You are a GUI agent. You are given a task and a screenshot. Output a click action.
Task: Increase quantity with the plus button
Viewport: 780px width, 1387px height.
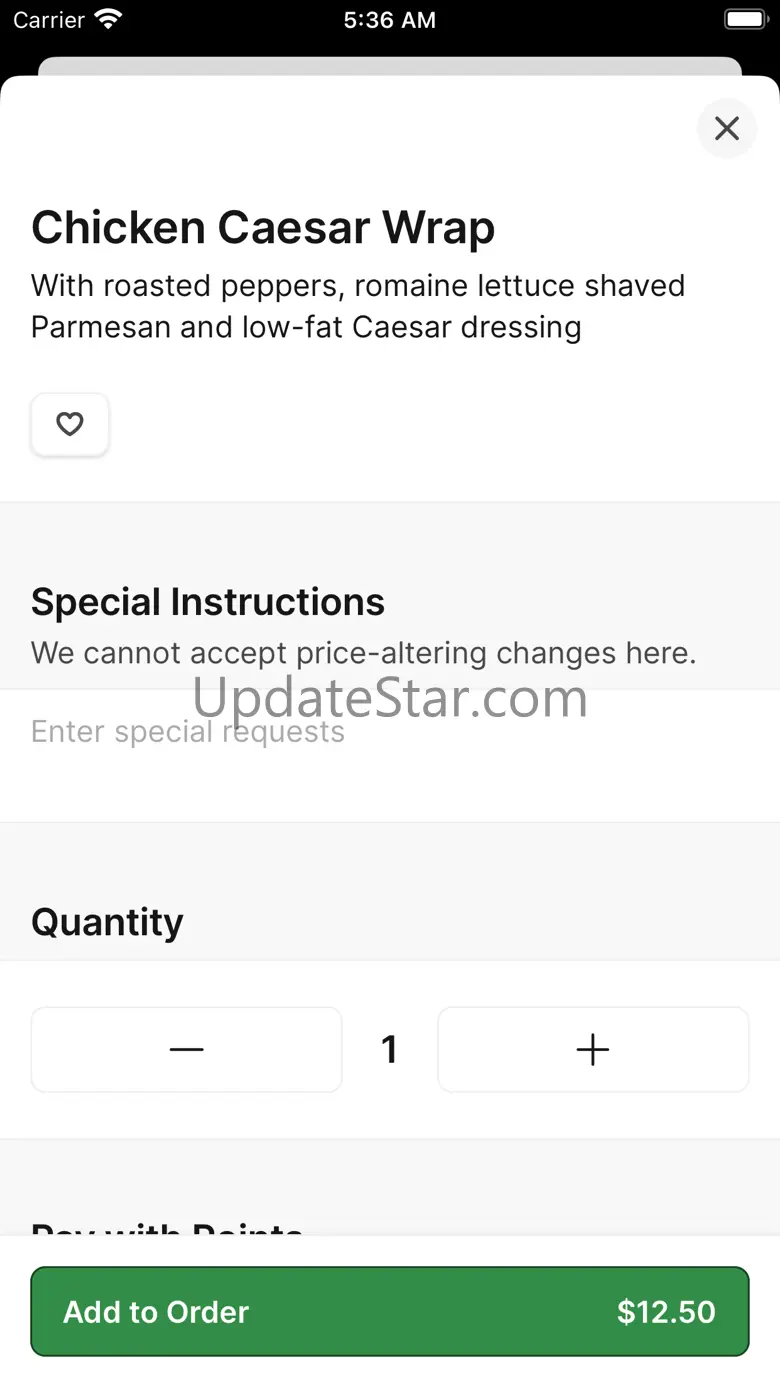tap(593, 1049)
